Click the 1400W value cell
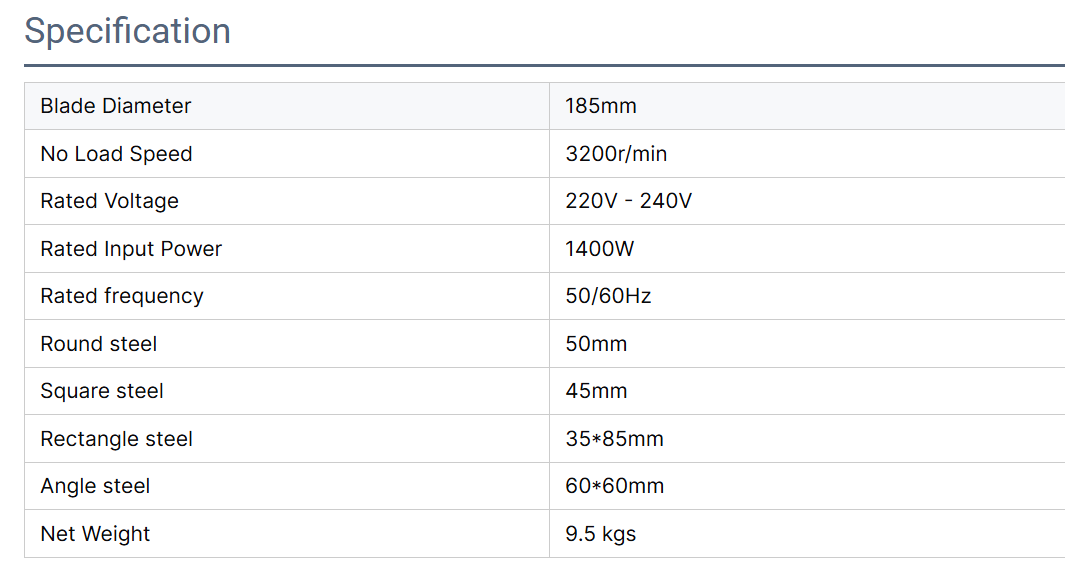Image resolution: width=1078 pixels, height=568 pixels. (807, 249)
